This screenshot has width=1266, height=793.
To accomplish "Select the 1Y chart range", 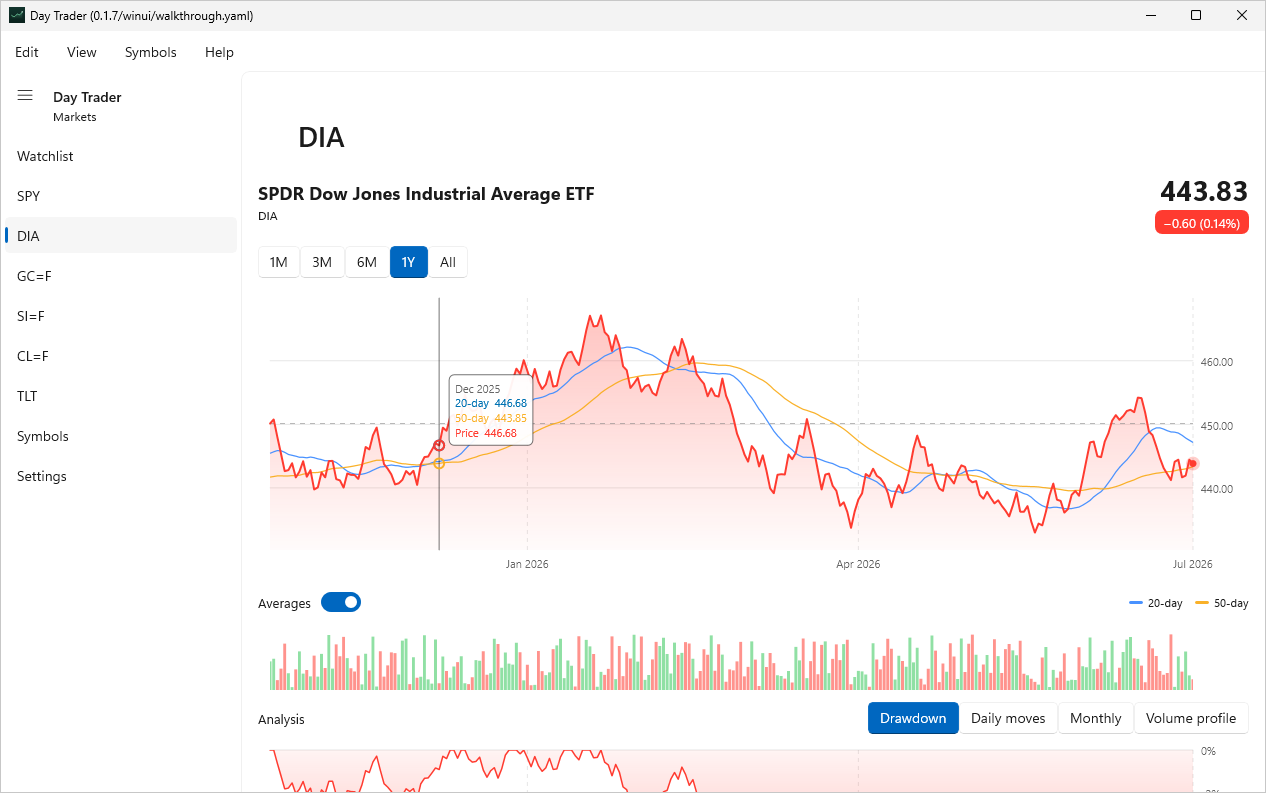I will click(408, 262).
